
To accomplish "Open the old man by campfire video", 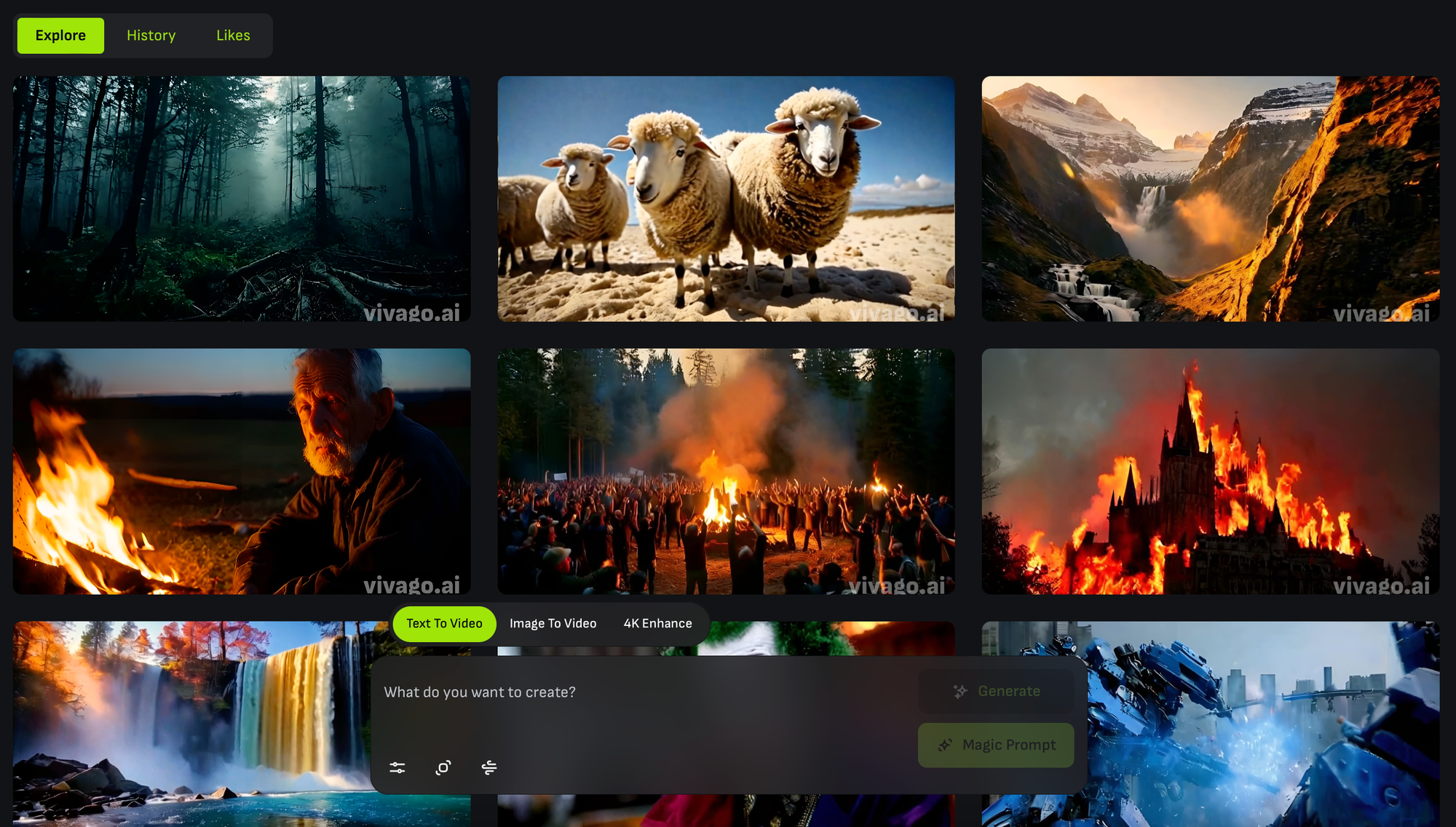I will (242, 472).
